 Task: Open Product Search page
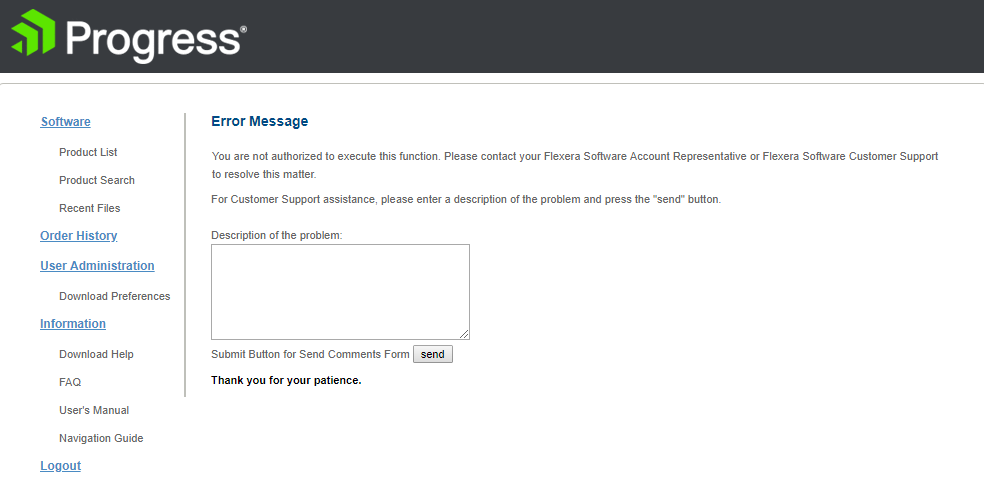coord(97,180)
